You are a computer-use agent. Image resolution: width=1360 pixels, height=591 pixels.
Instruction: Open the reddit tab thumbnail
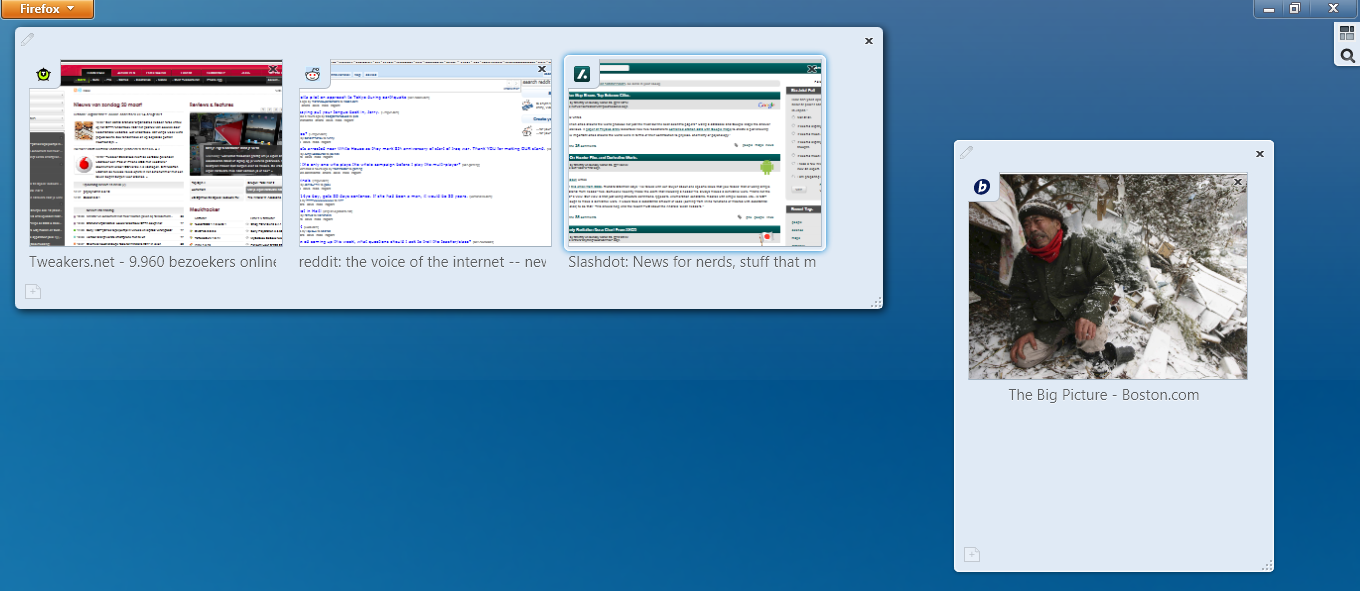[x=425, y=153]
